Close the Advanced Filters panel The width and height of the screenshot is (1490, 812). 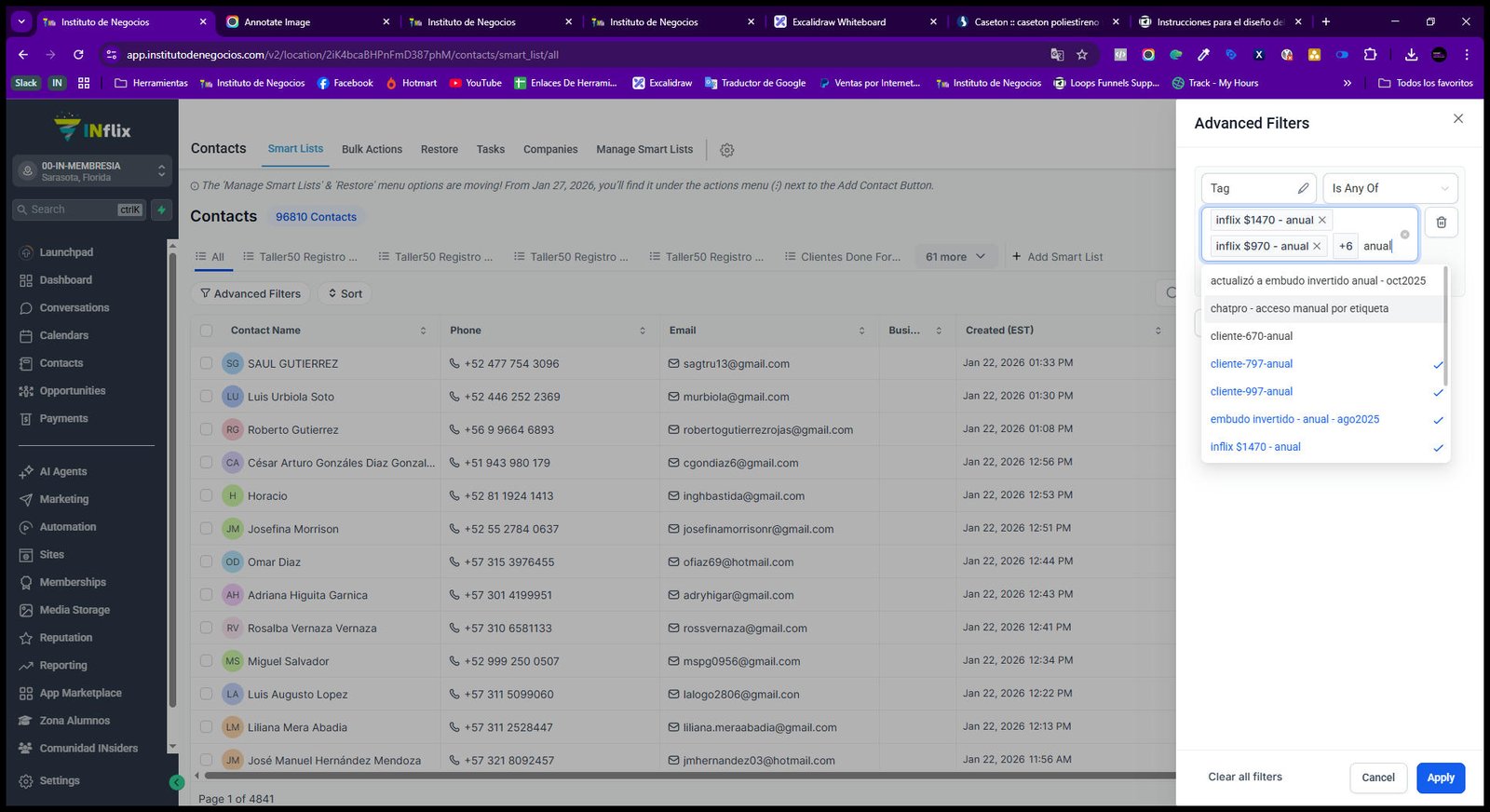tap(1458, 118)
